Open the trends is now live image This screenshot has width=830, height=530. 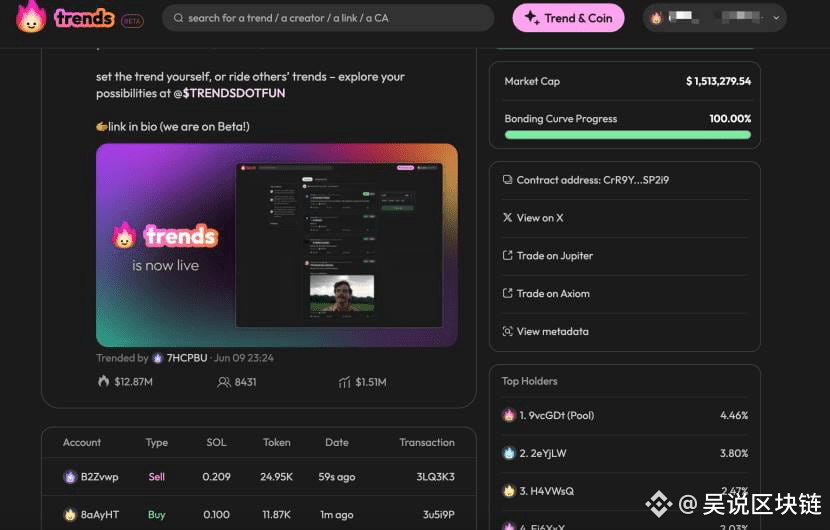[x=277, y=245]
